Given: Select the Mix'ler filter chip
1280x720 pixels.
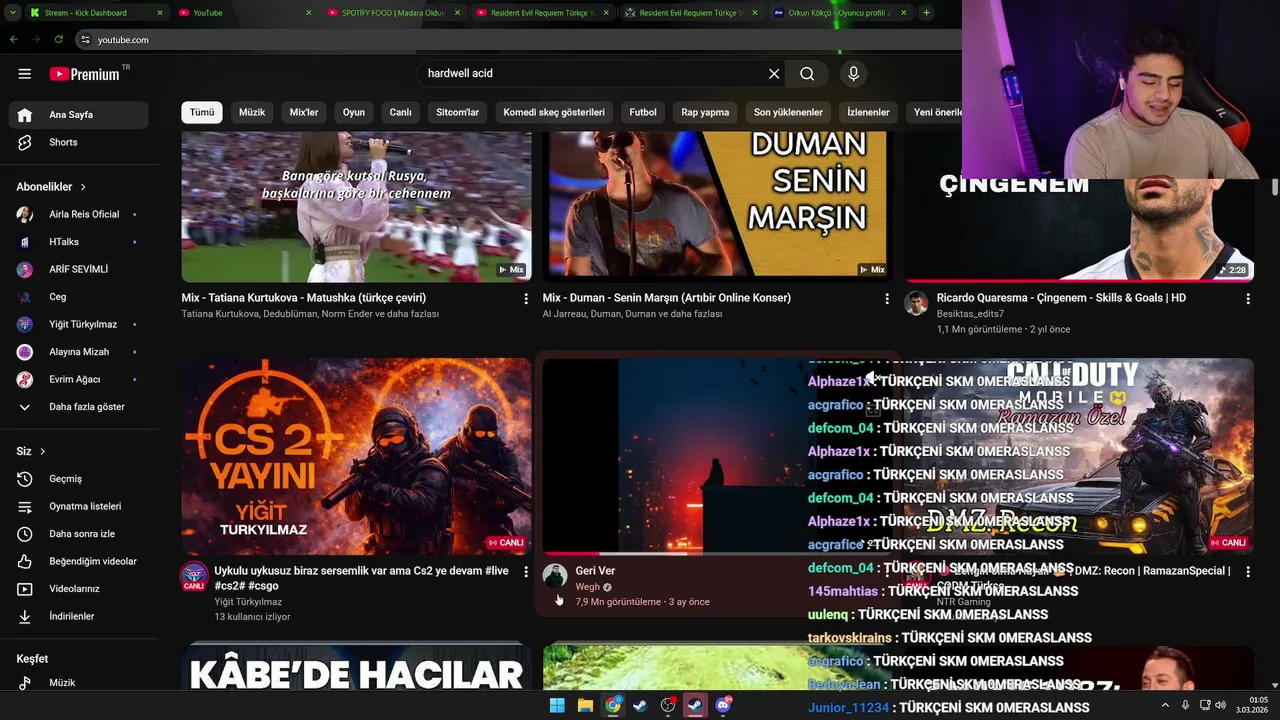Looking at the screenshot, I should pos(304,112).
